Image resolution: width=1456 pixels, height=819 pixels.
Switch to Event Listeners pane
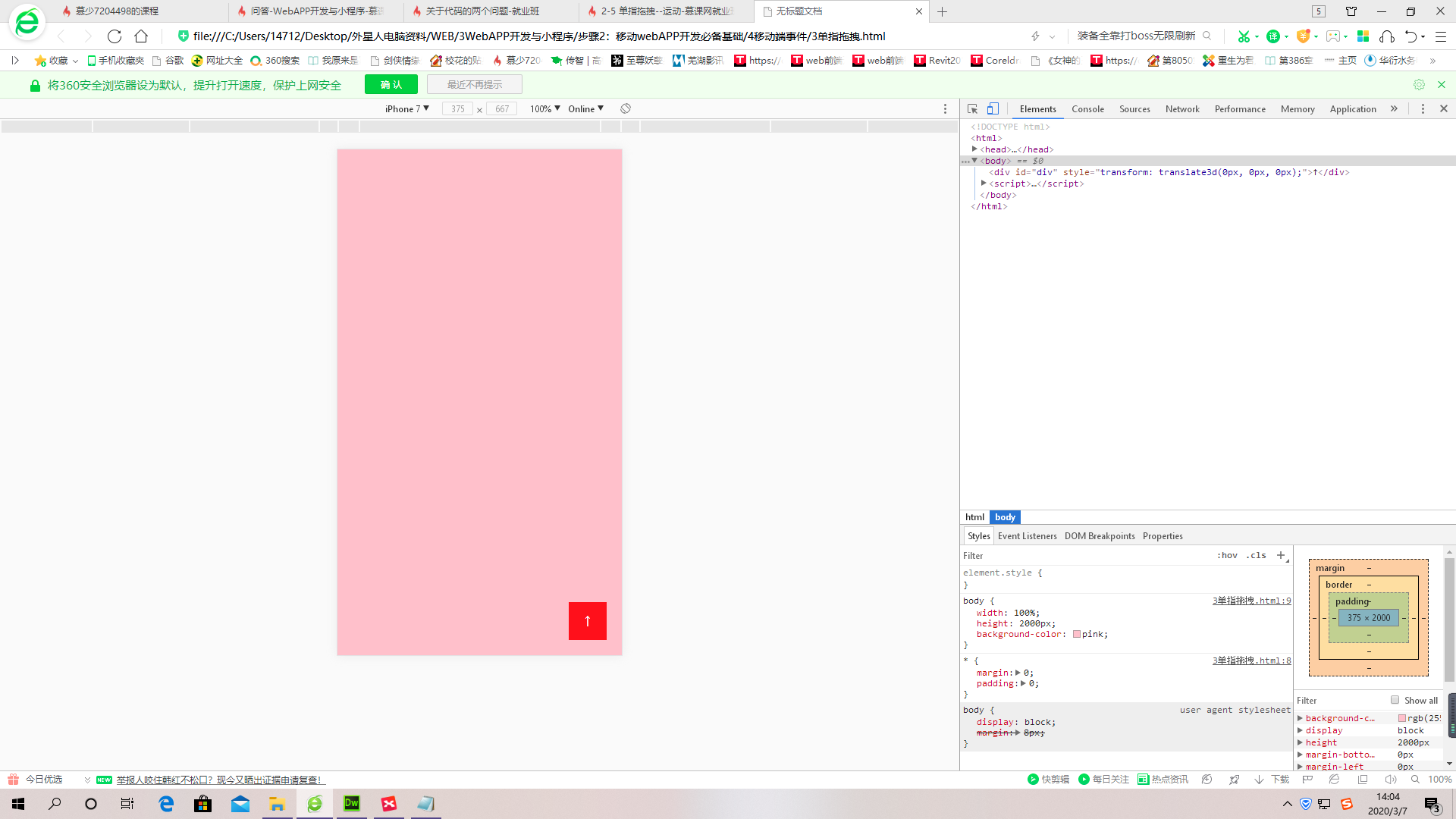1027,536
